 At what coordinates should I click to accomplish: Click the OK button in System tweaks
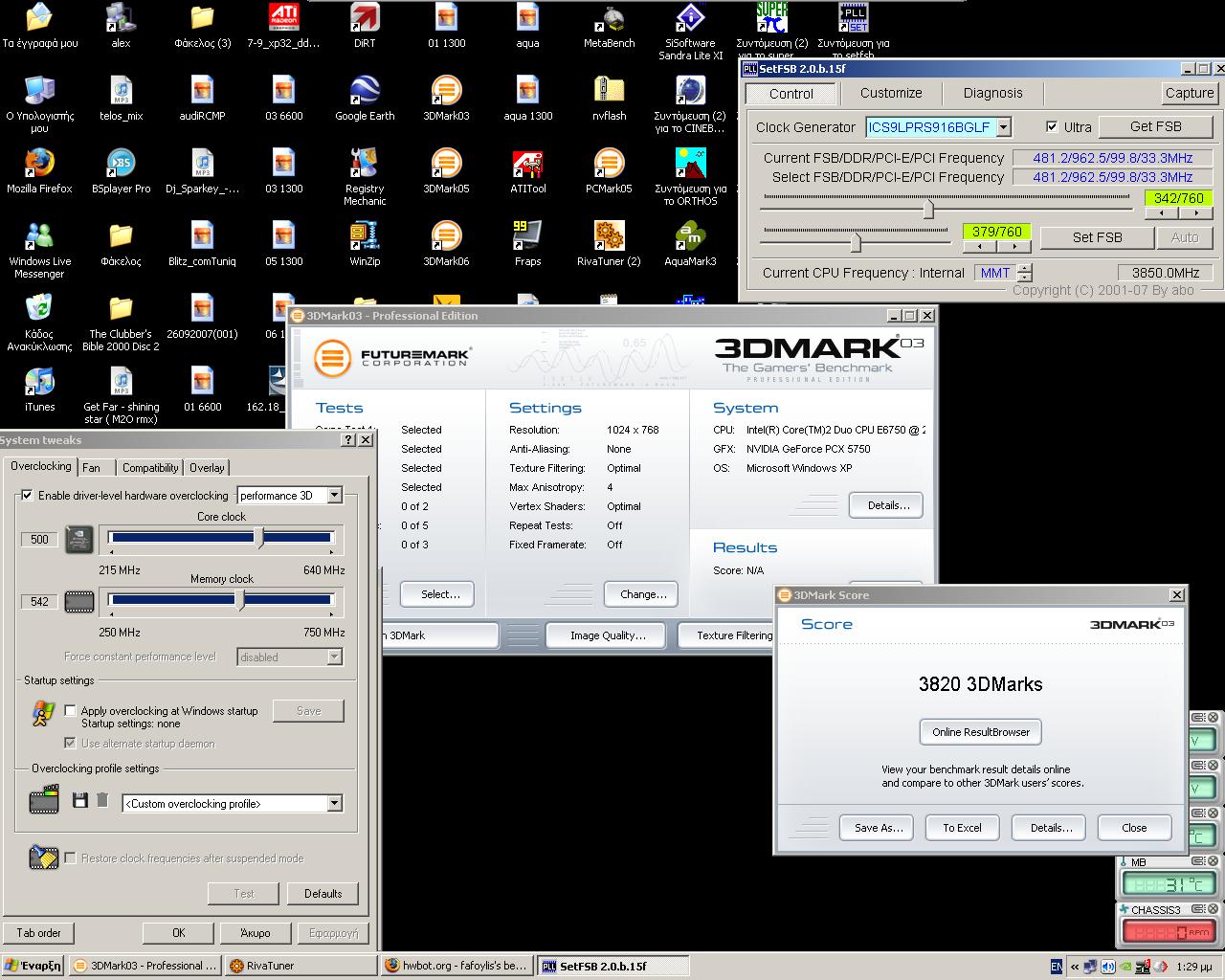[178, 932]
